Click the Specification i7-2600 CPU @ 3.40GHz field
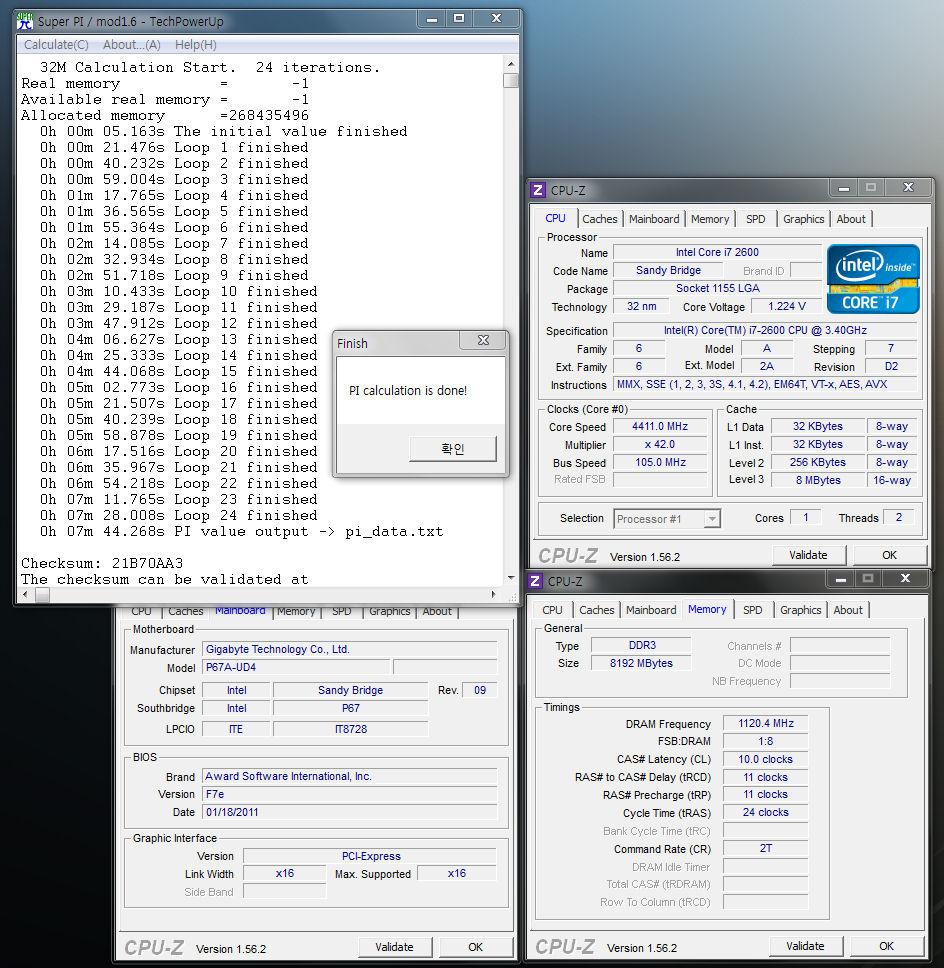Screen dimensions: 944x968 click(x=765, y=330)
